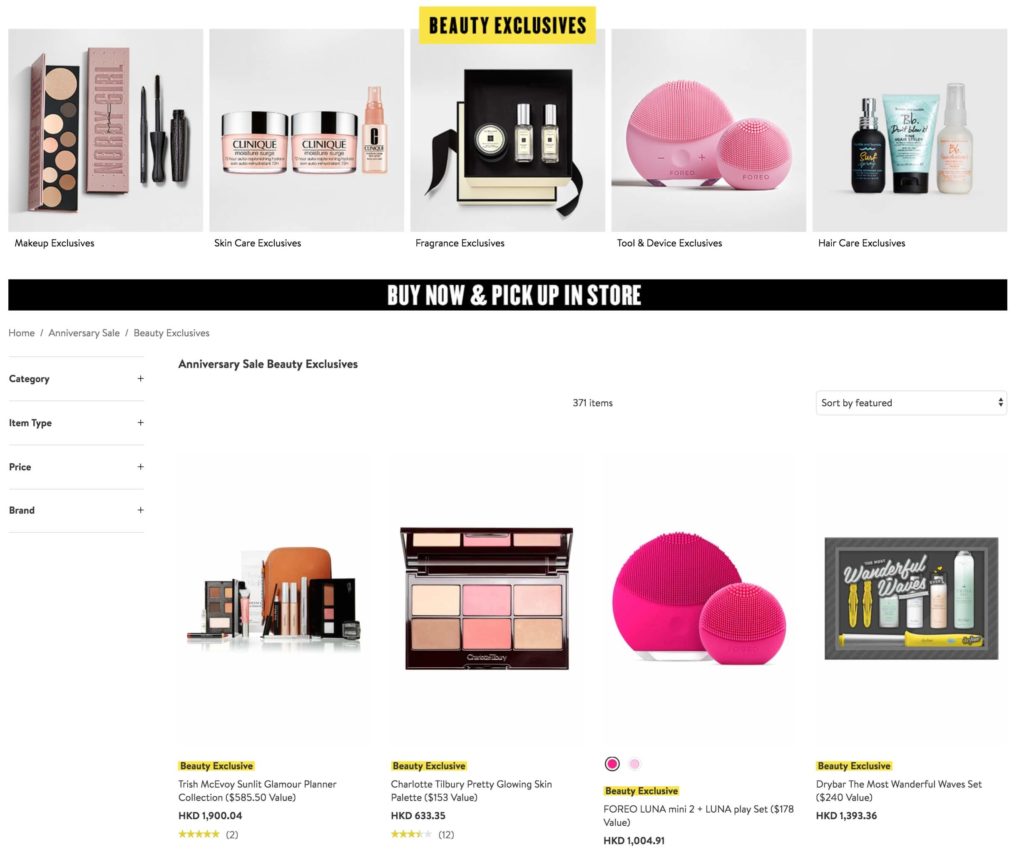Expand the Brand filter plus icon
This screenshot has height=855, width=1024.
click(x=140, y=509)
